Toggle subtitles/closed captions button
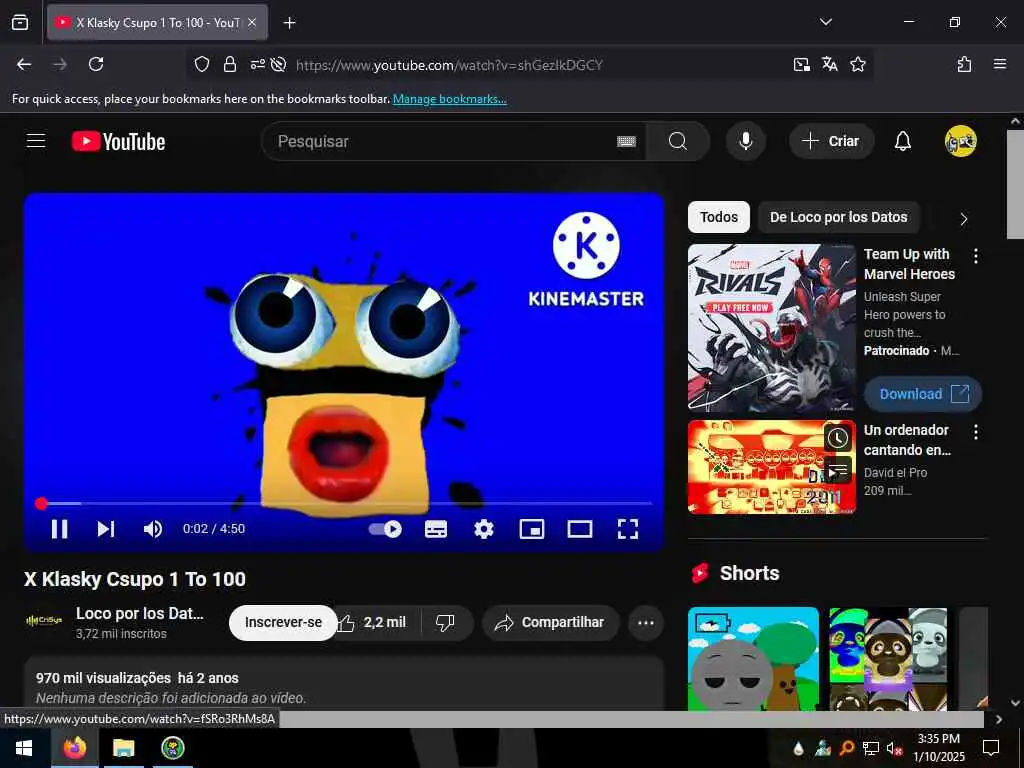Image resolution: width=1024 pixels, height=768 pixels. 436,529
